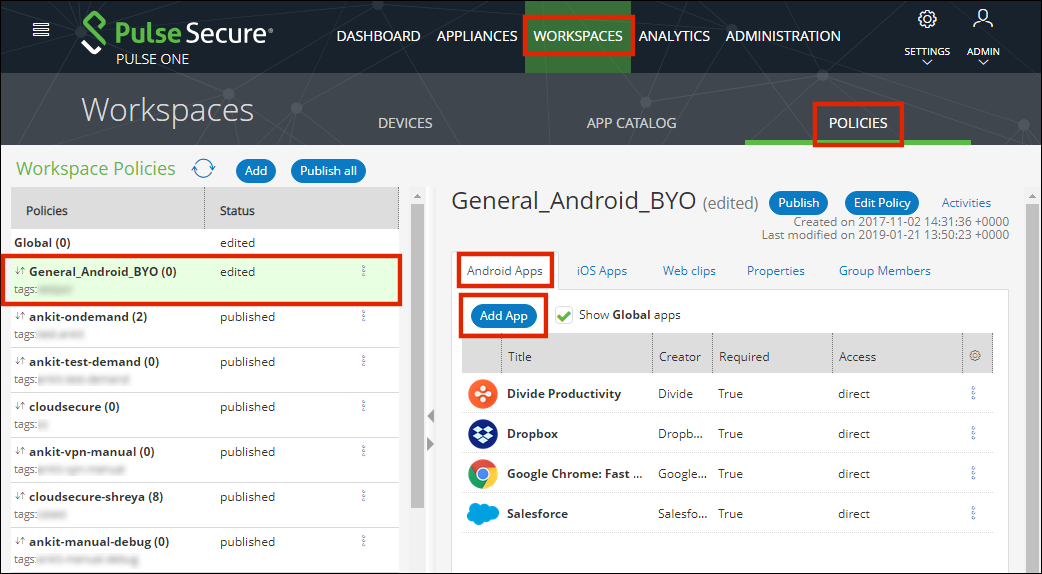Click the Add App button
1042x574 pixels.
coord(504,316)
